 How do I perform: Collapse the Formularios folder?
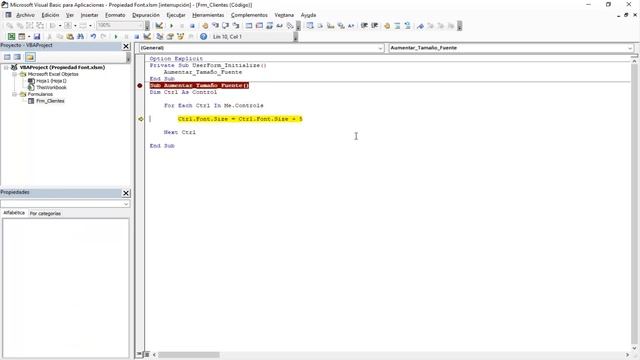(14, 94)
